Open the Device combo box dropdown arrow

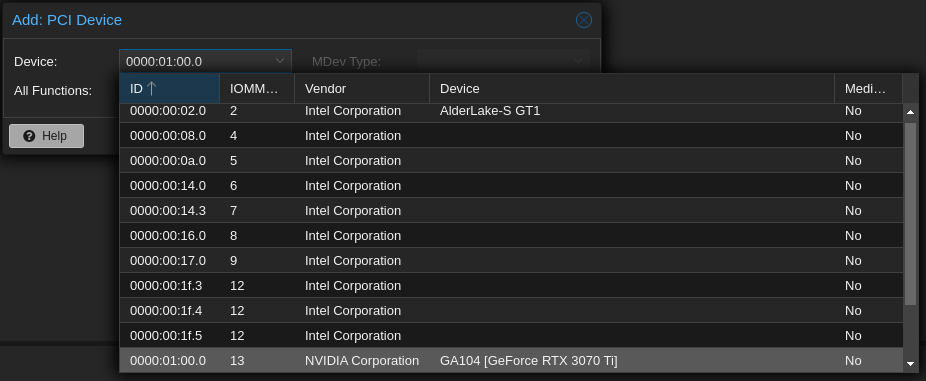[x=280, y=61]
